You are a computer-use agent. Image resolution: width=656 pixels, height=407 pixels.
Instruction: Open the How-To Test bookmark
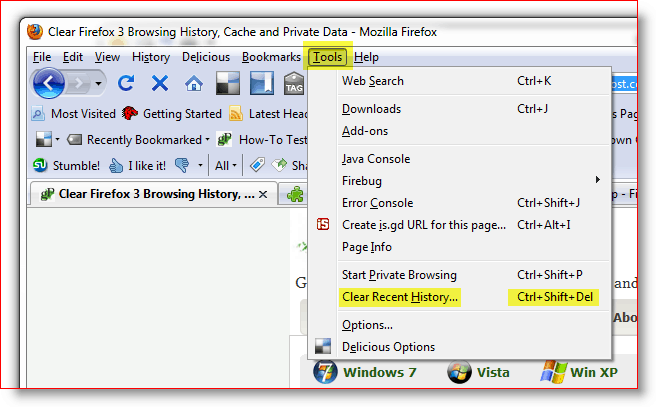[x=262, y=140]
